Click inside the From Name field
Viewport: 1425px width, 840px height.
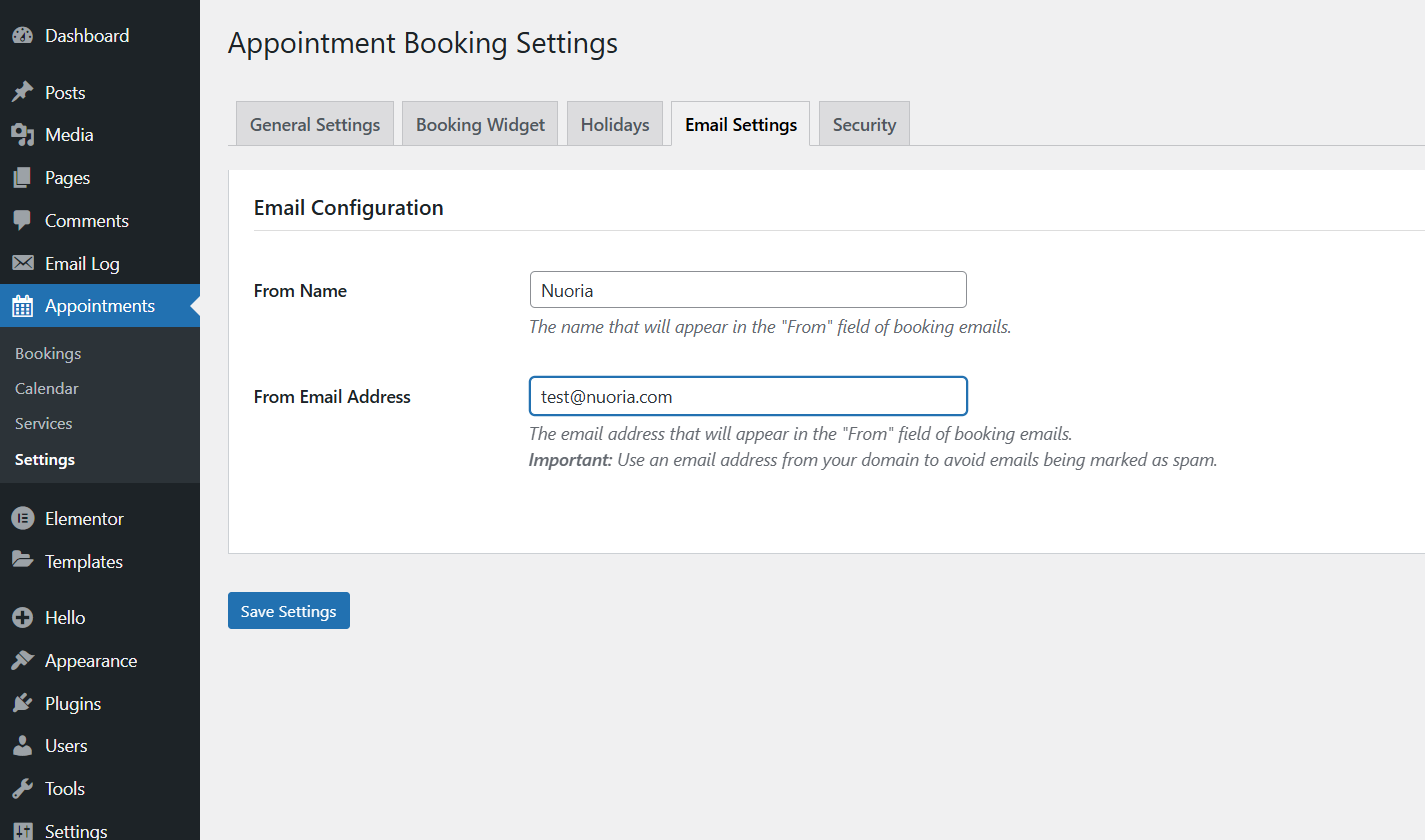[x=747, y=289]
